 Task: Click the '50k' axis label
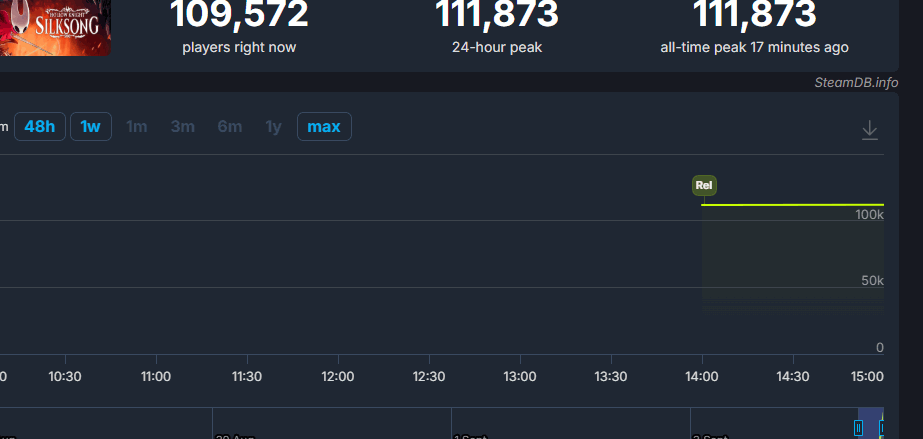click(872, 281)
